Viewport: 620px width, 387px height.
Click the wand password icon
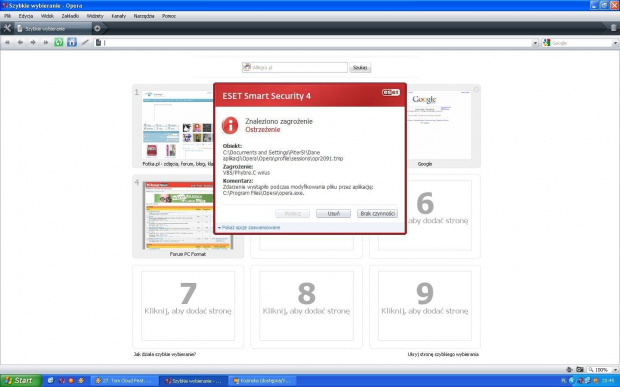pos(85,42)
